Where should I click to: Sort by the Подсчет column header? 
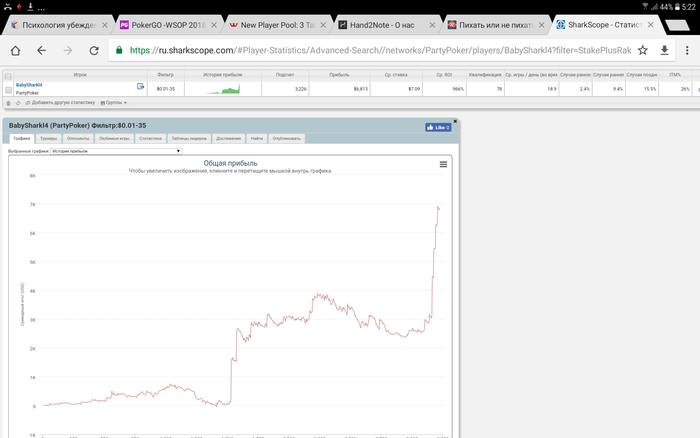(285, 75)
